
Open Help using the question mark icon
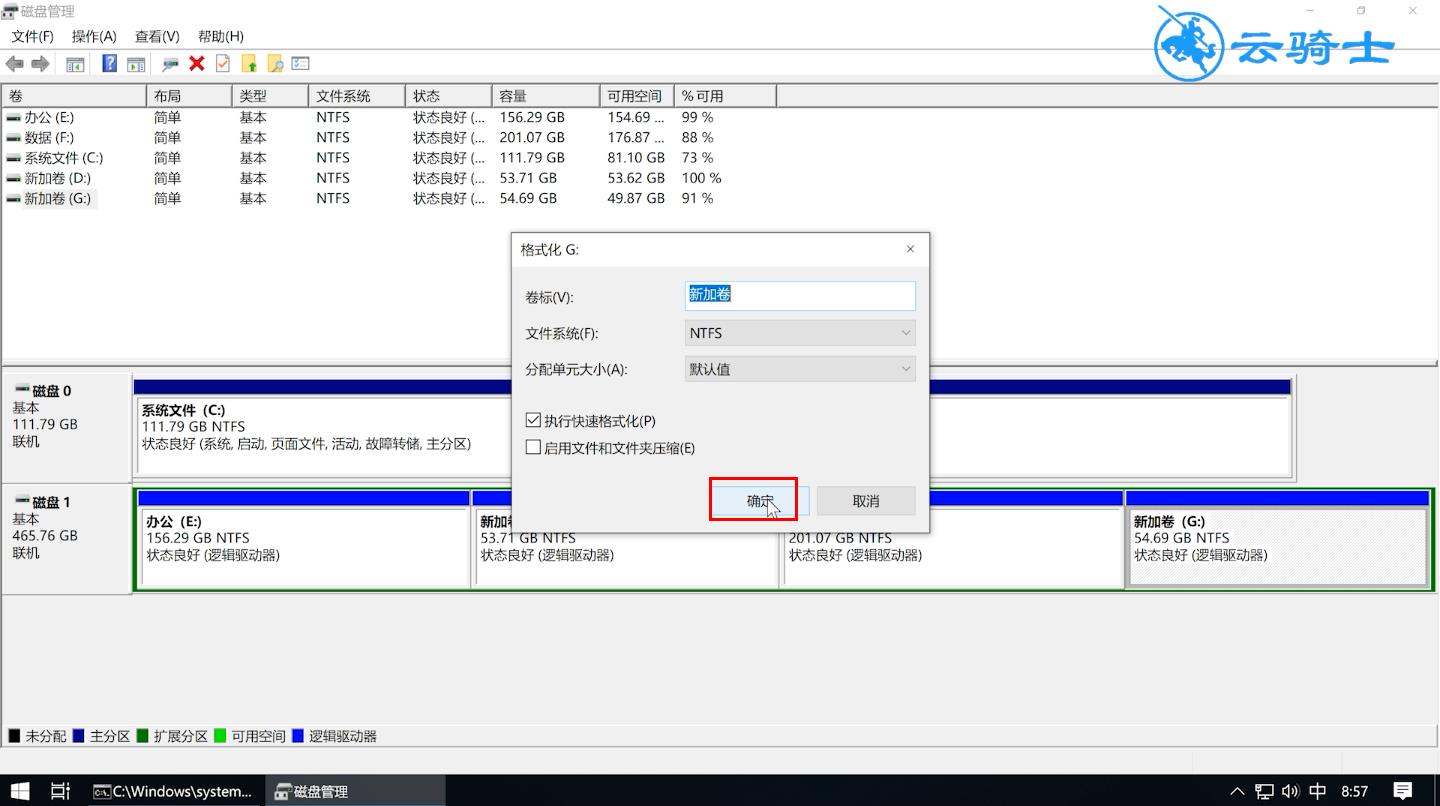(x=109, y=63)
